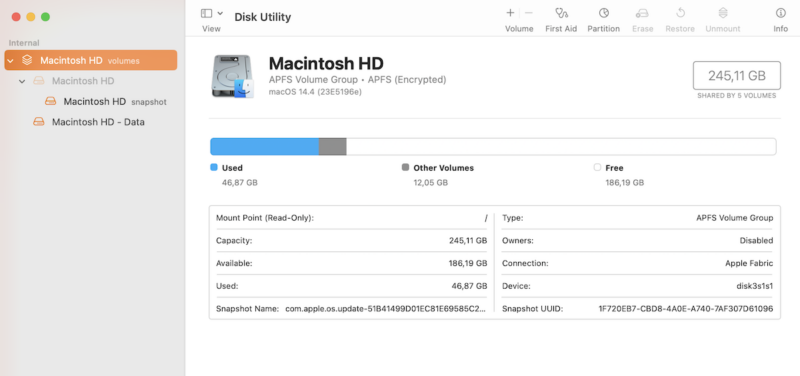Click the Used row value 46,87 GB
800x376 pixels.
click(469, 286)
